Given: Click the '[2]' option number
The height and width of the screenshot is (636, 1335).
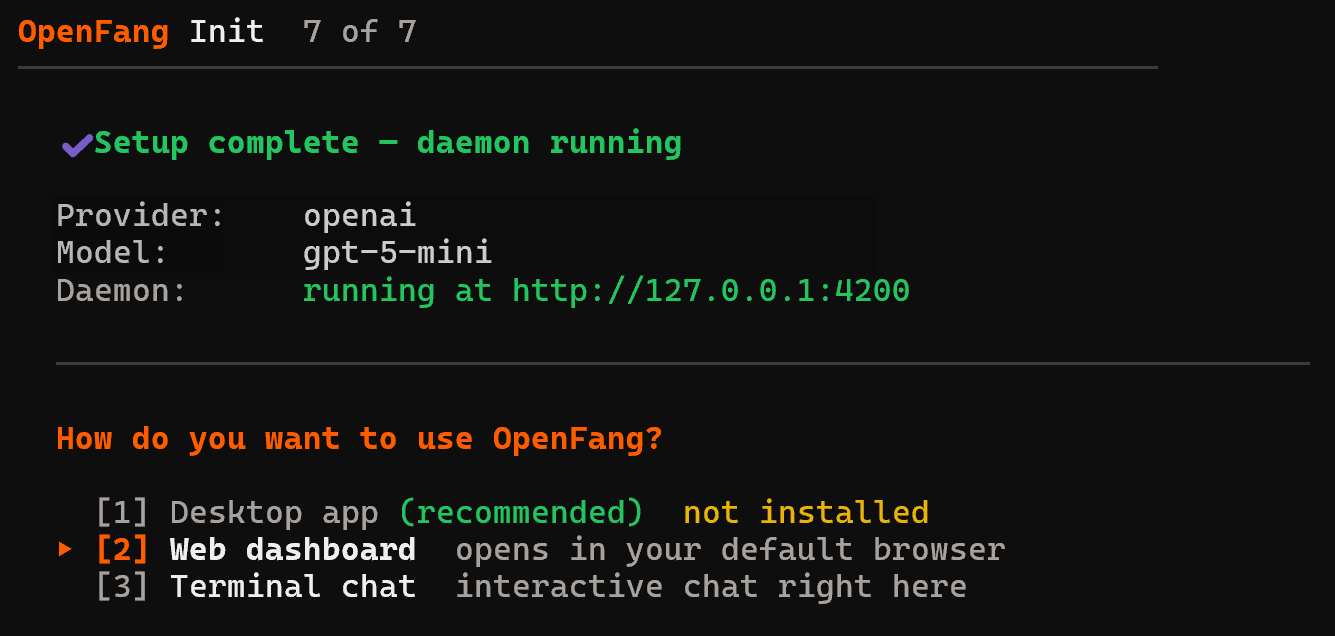Looking at the screenshot, I should [121, 549].
